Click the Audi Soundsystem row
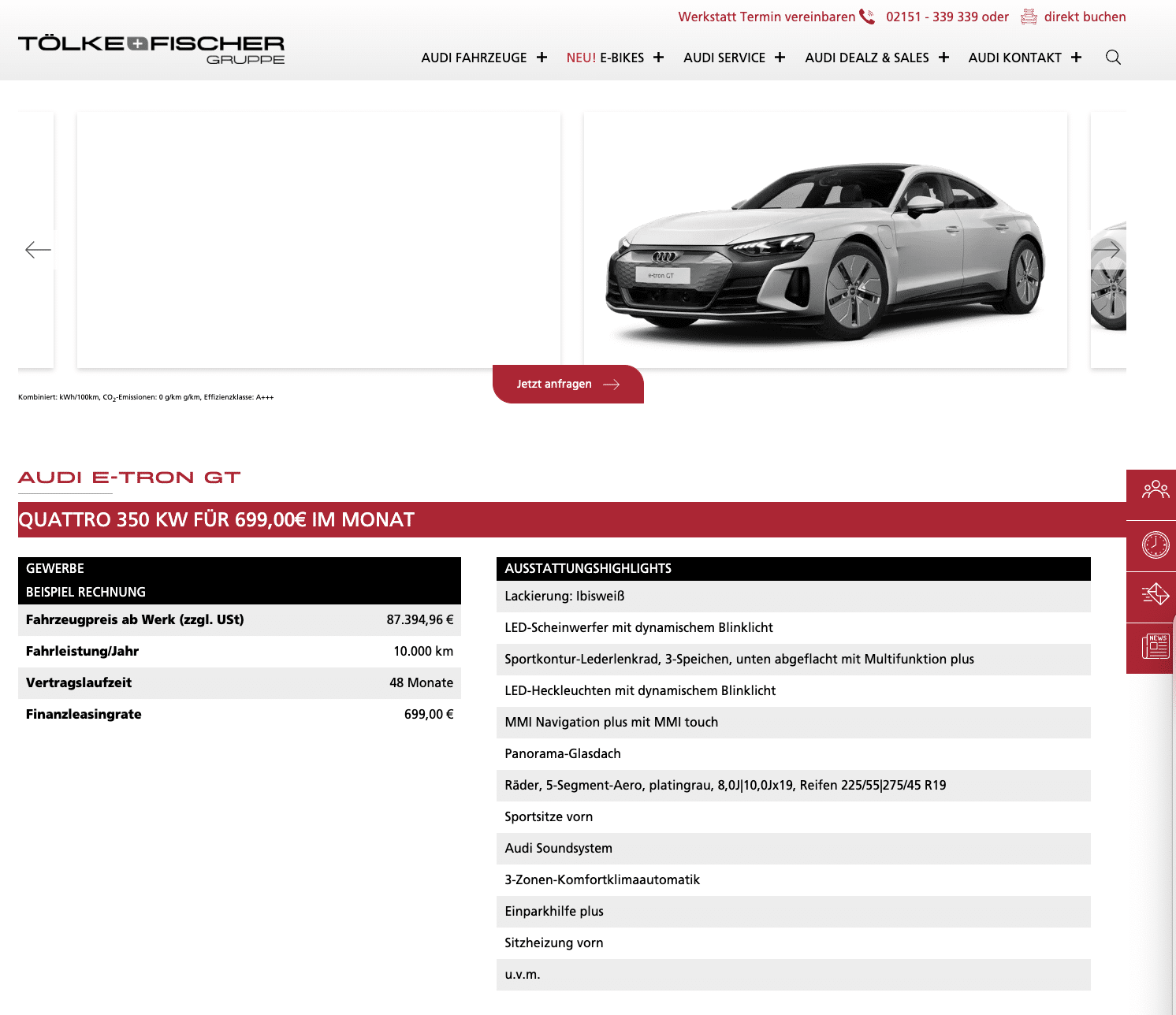The height and width of the screenshot is (1015, 1176). tap(794, 849)
